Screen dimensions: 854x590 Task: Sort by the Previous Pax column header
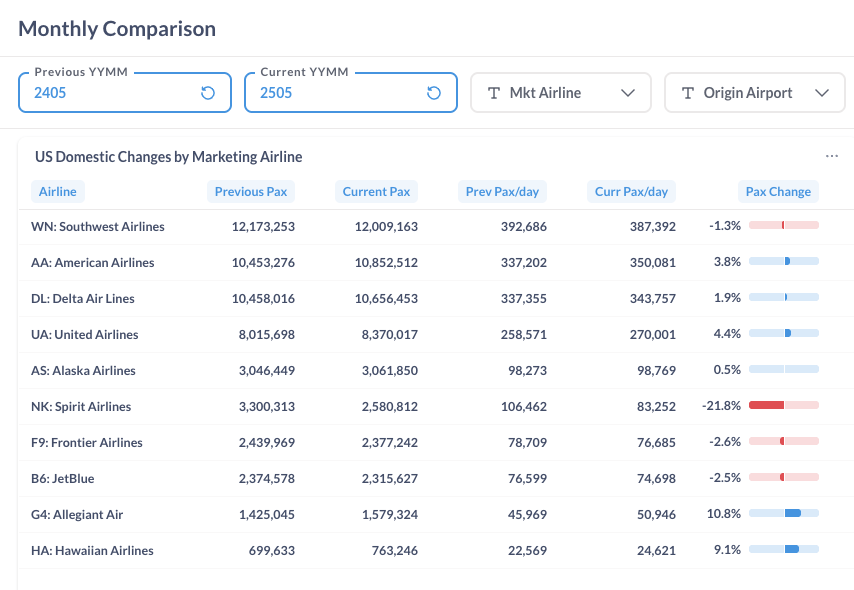click(x=251, y=192)
